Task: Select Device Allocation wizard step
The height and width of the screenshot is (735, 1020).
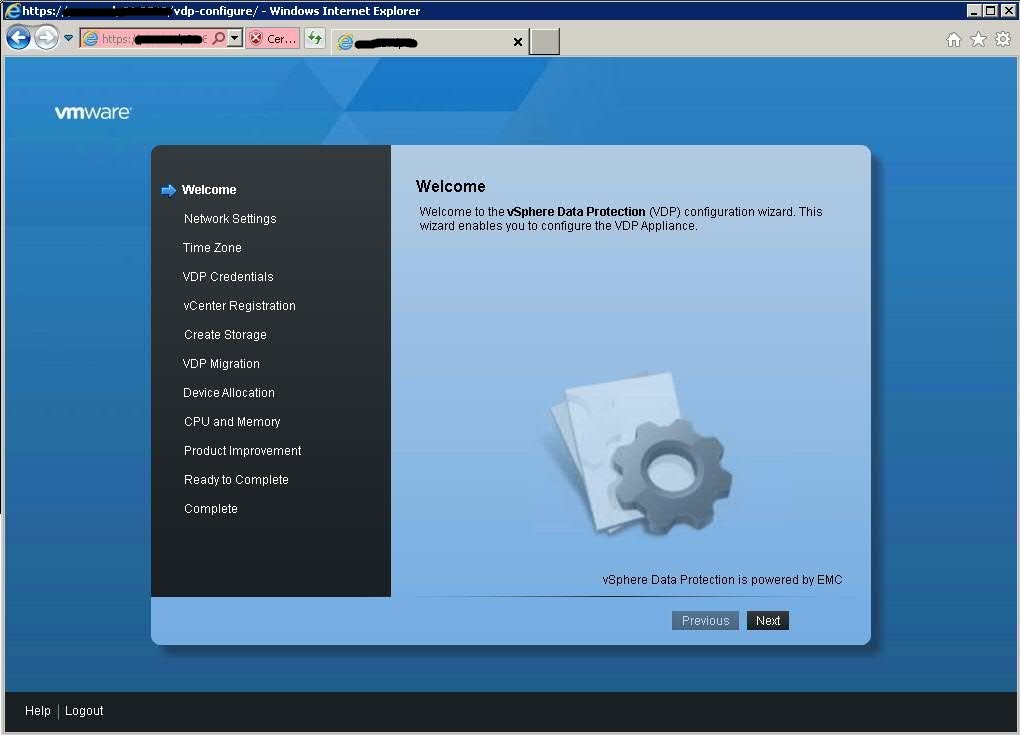Action: coord(229,393)
